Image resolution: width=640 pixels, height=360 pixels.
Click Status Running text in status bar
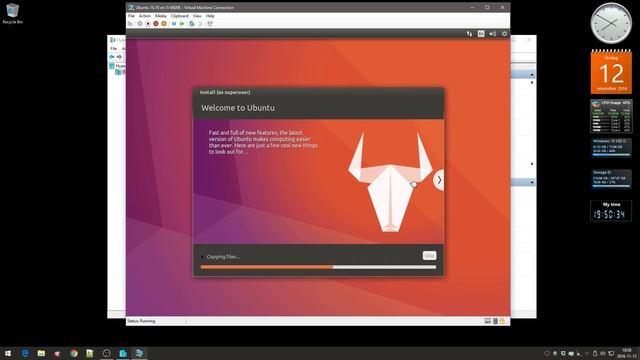[141, 321]
